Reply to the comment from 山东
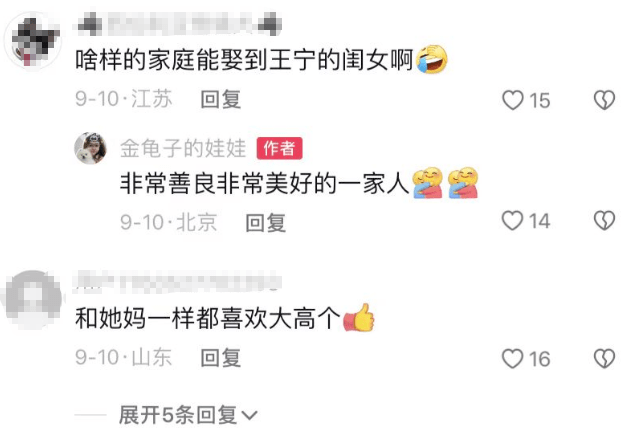 221,358
